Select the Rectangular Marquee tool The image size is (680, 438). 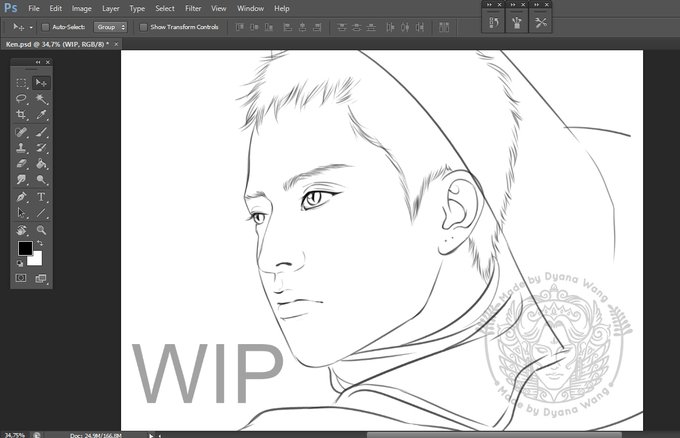(x=21, y=83)
